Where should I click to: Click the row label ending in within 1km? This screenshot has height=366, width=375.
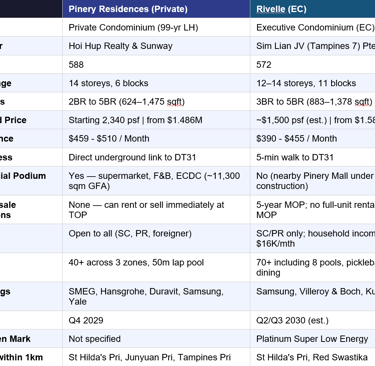31,357
